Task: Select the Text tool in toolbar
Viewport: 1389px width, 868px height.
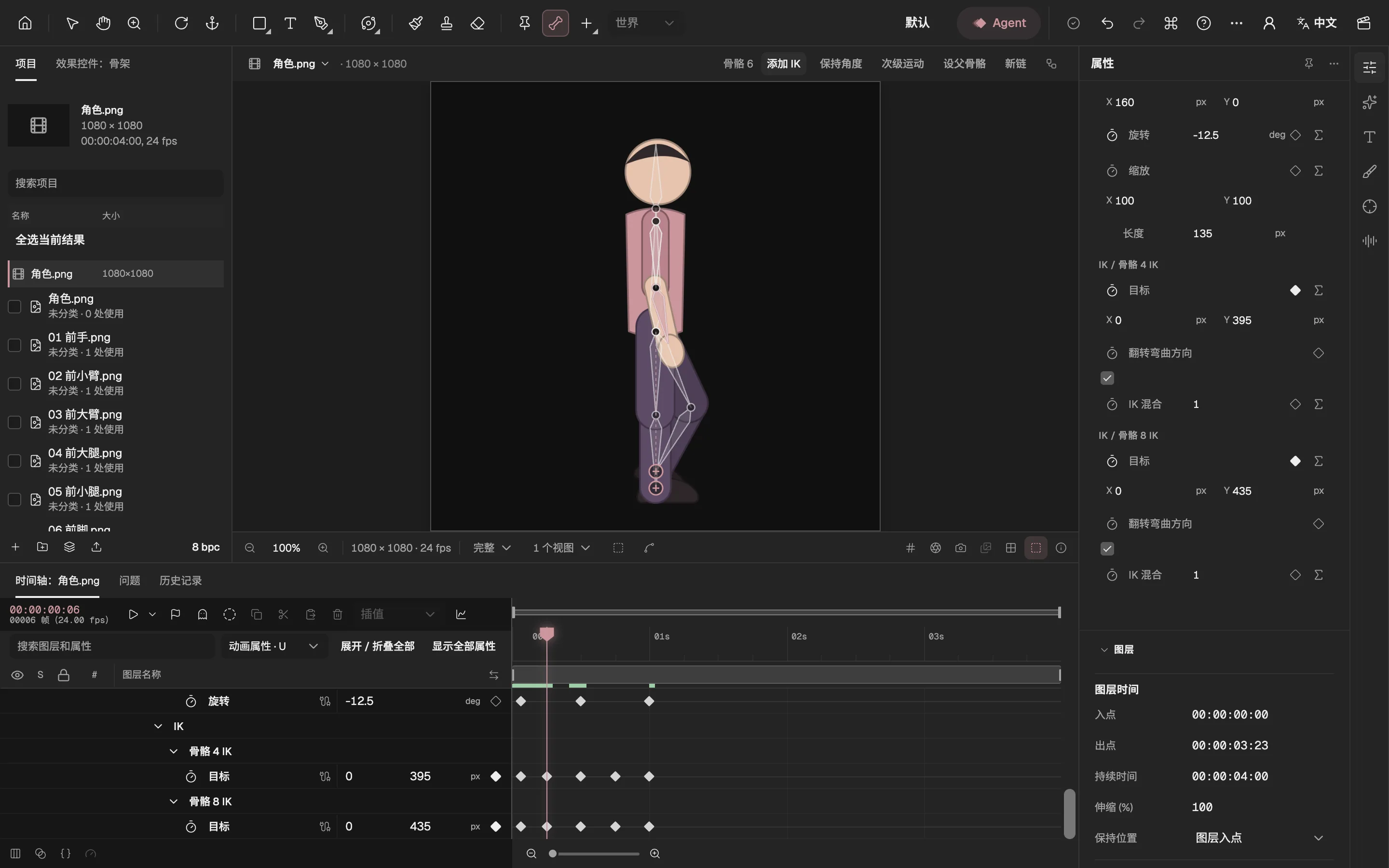Action: click(290, 23)
